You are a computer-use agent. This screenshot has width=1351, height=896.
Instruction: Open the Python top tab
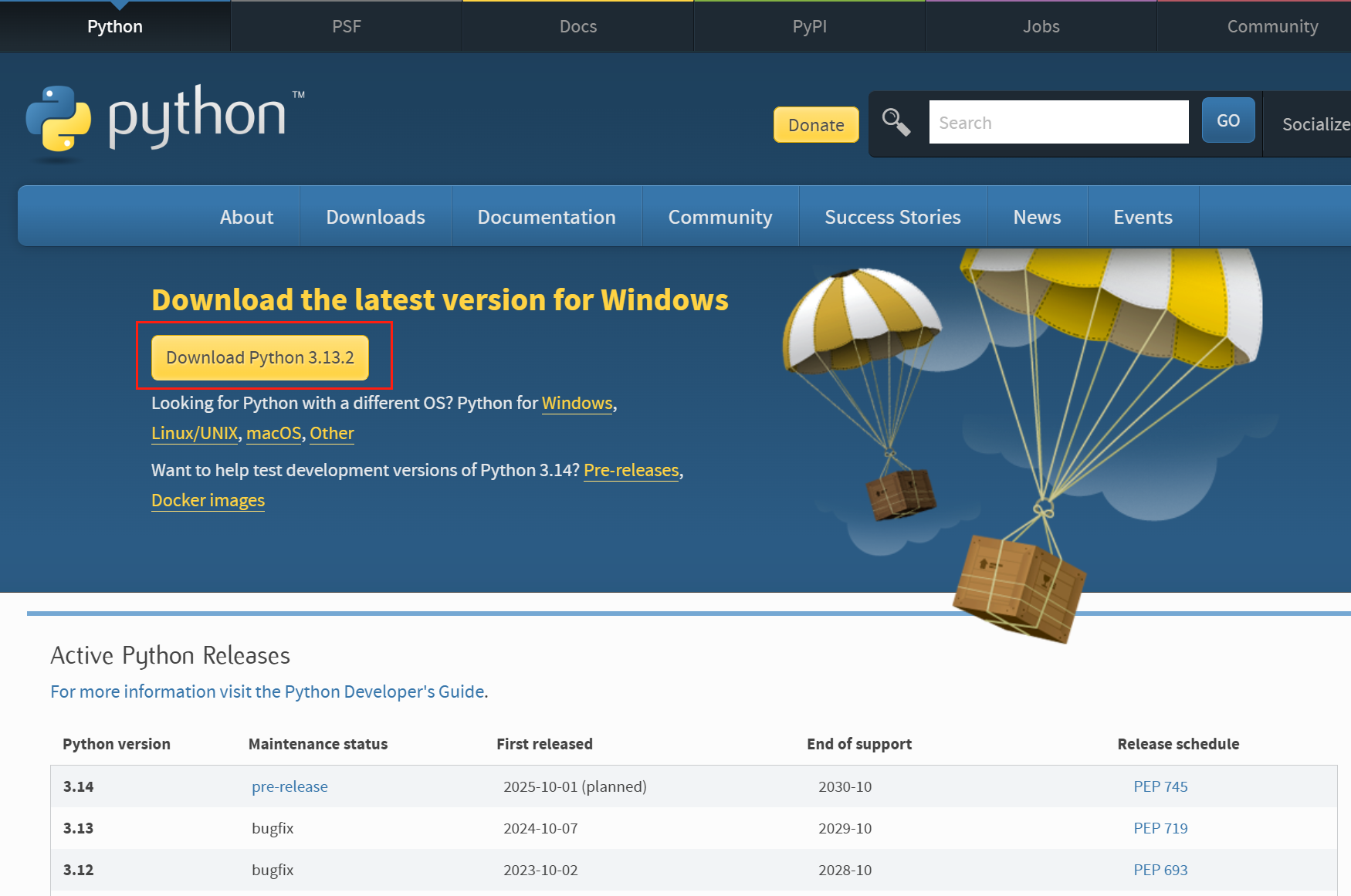coord(115,26)
